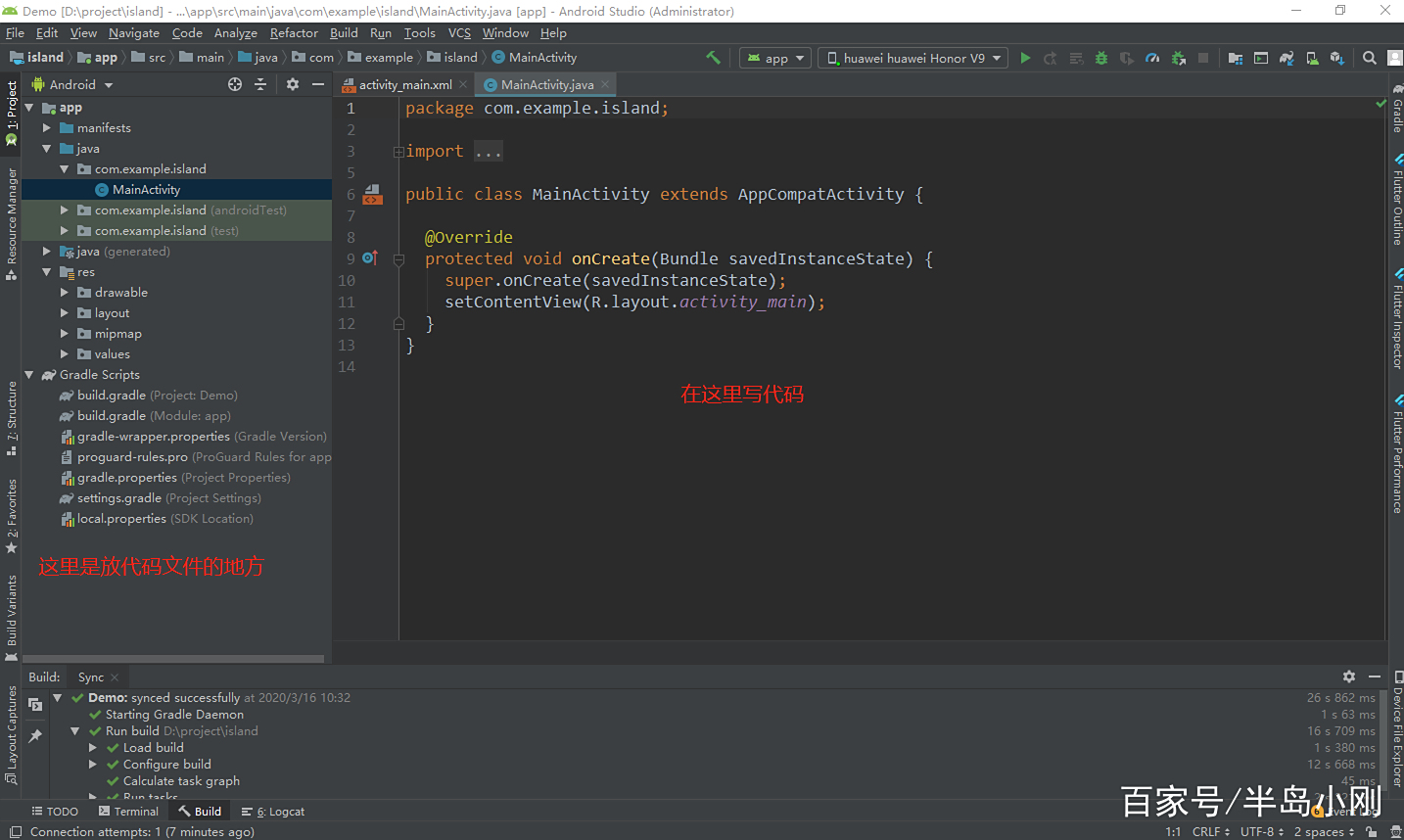Open the SDK Manager icon

pos(1337,58)
